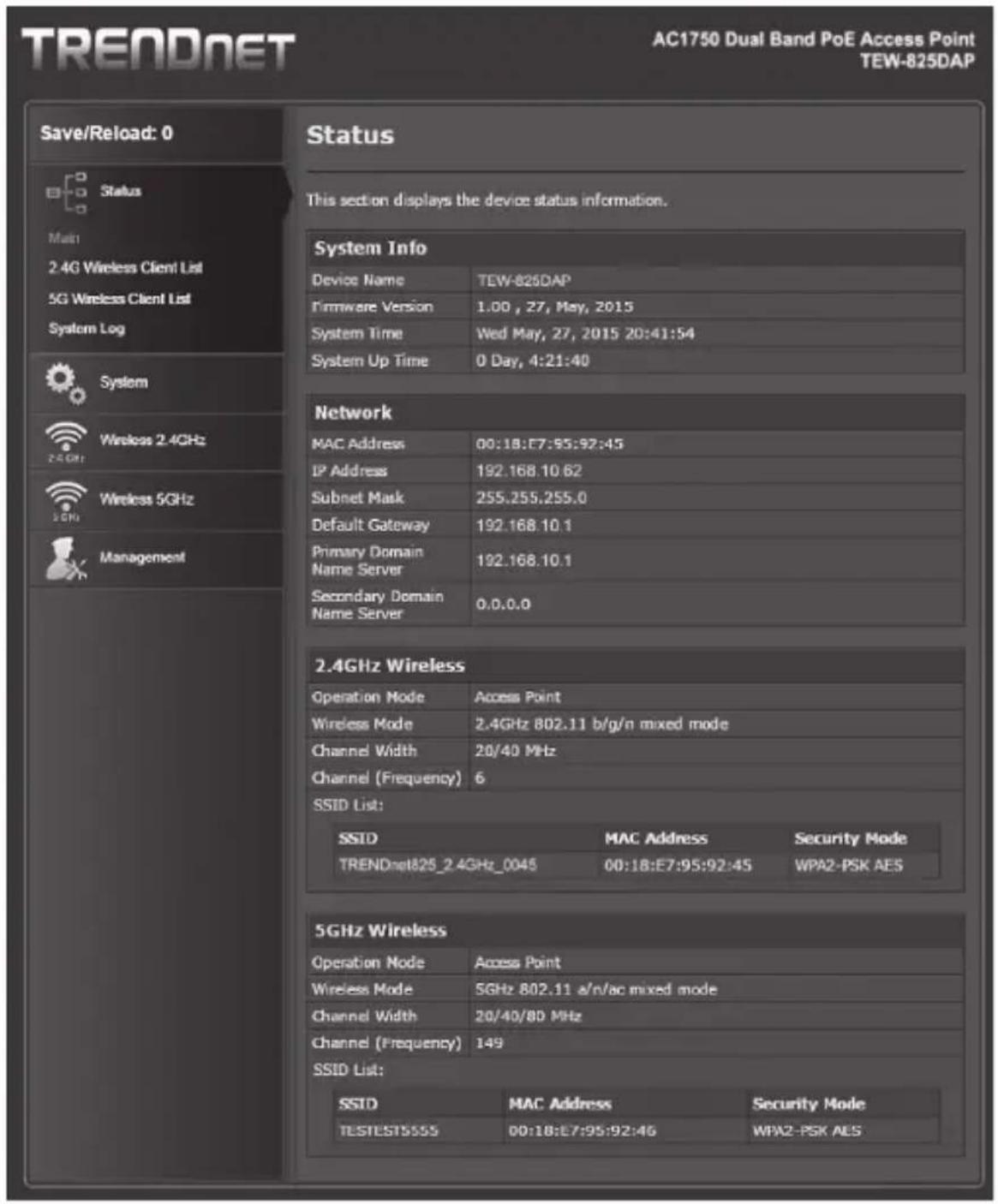Select secondary DNS value 0.0.0.0
998x1204 pixels.
pos(503,605)
